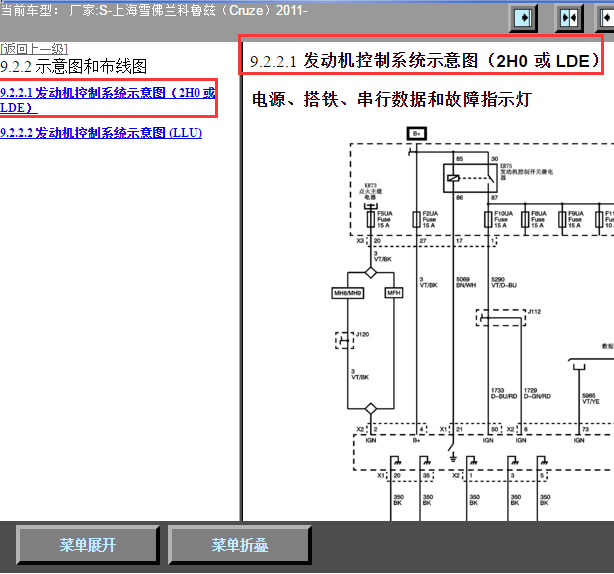
Task: Select the 9.2.2 示意图和布线图 section heading
Action: coord(74,67)
